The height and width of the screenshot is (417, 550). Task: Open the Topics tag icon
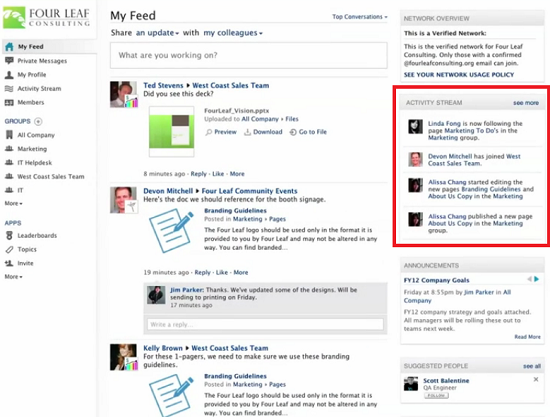point(9,249)
